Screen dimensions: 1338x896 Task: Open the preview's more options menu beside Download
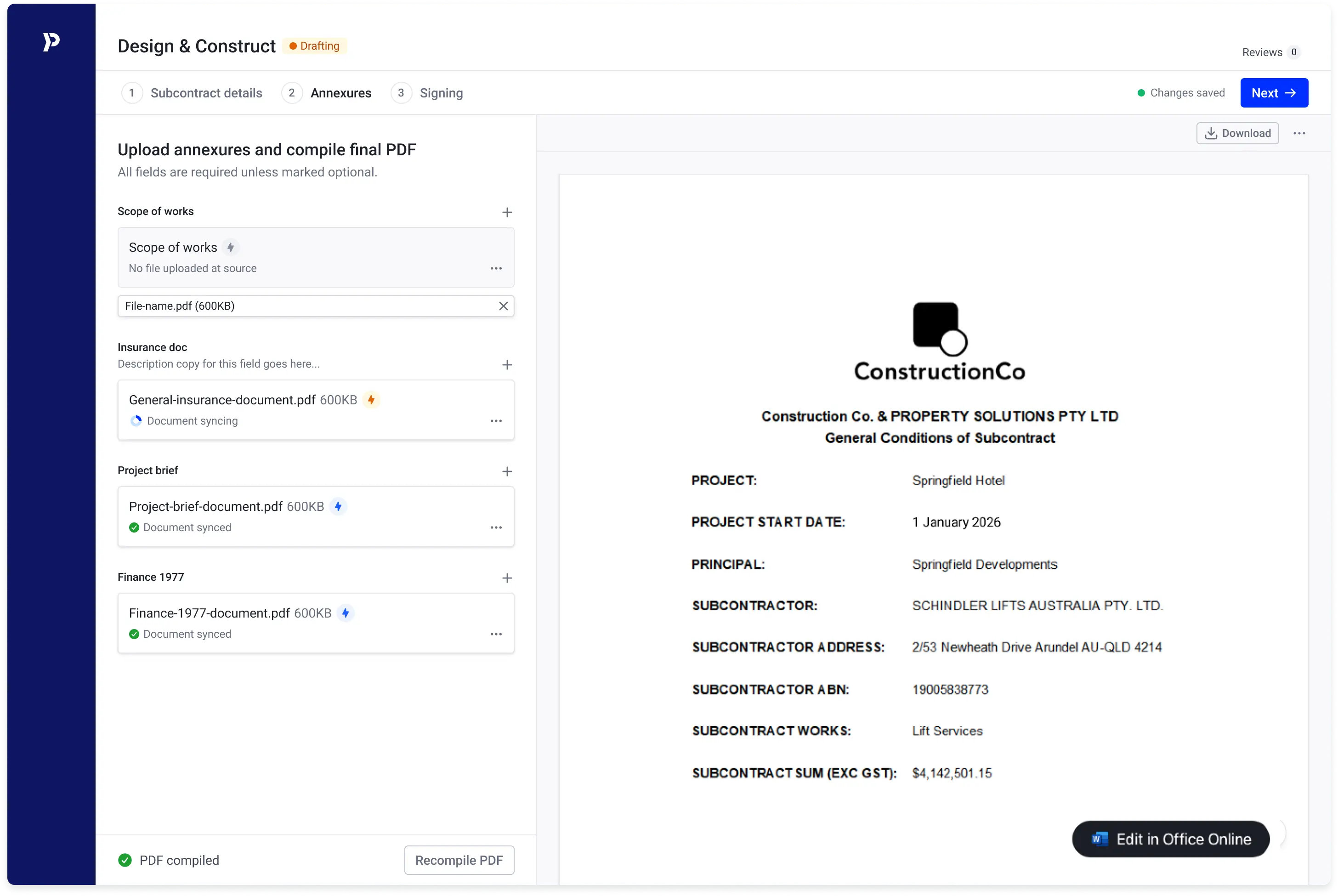pos(1299,134)
